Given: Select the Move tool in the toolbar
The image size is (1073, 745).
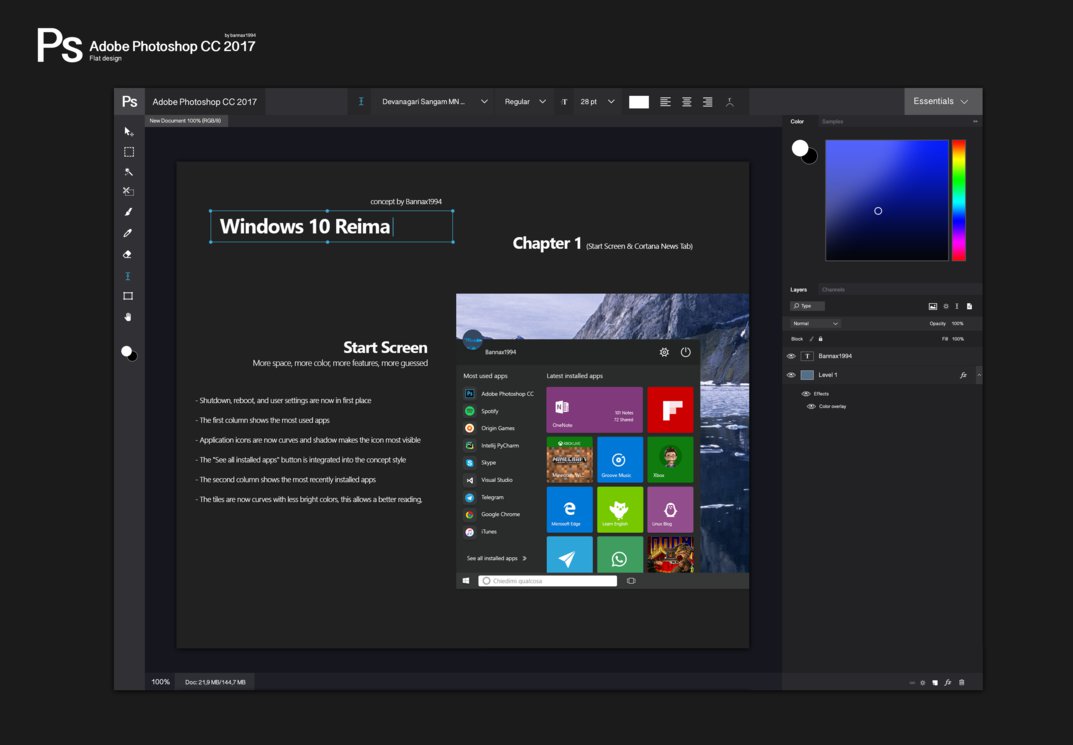Looking at the screenshot, I should point(128,132).
